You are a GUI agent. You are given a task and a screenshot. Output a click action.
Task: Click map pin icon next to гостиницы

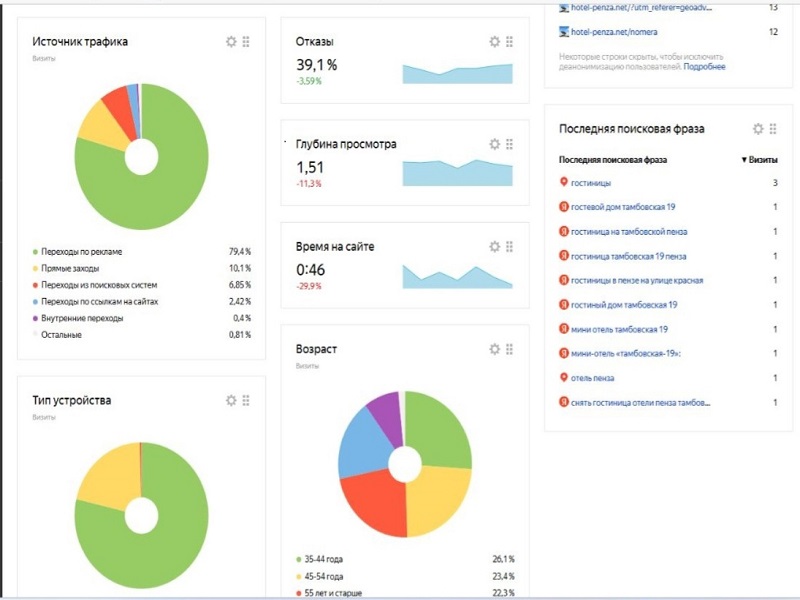(x=564, y=182)
